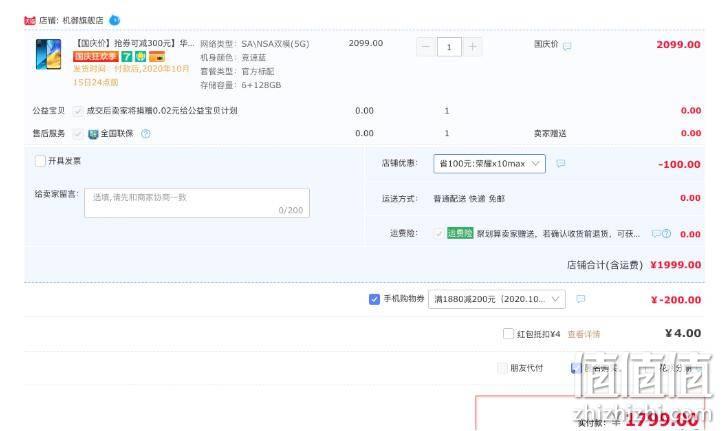Open the 查看详情 link
The height and width of the screenshot is (431, 722).
pos(583,334)
